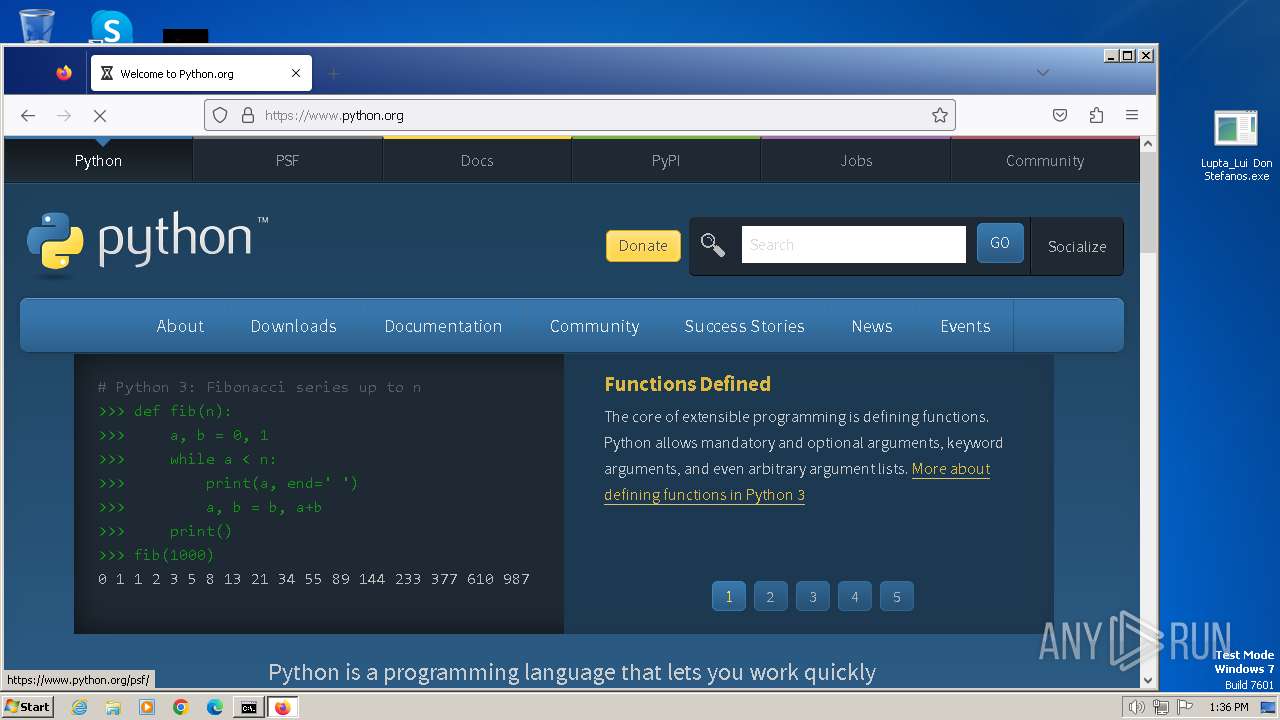Select the Firefox taskbar button
This screenshot has width=1280, height=720.
282,707
